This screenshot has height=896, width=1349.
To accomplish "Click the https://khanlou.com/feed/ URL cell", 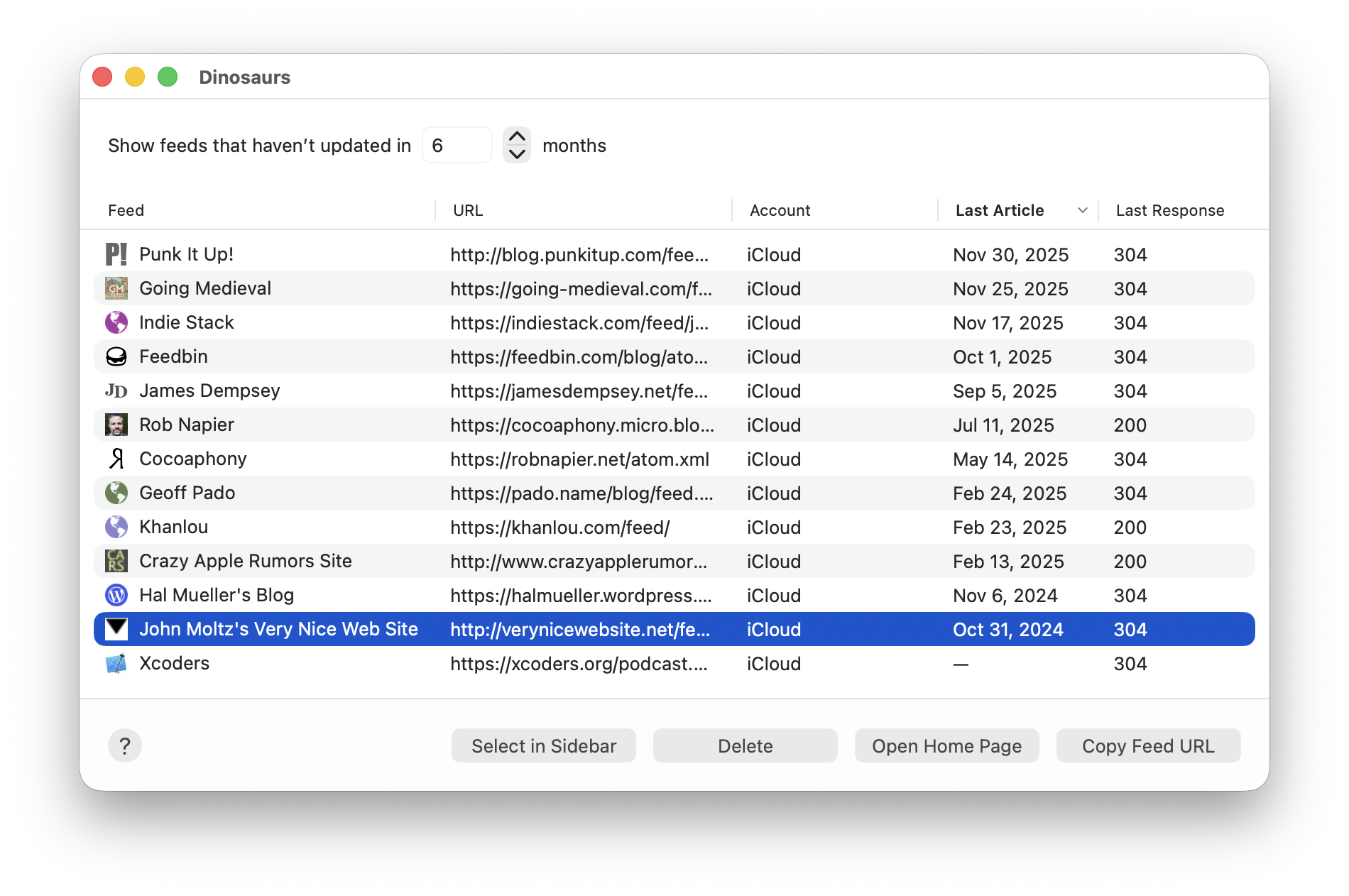I will (x=560, y=527).
